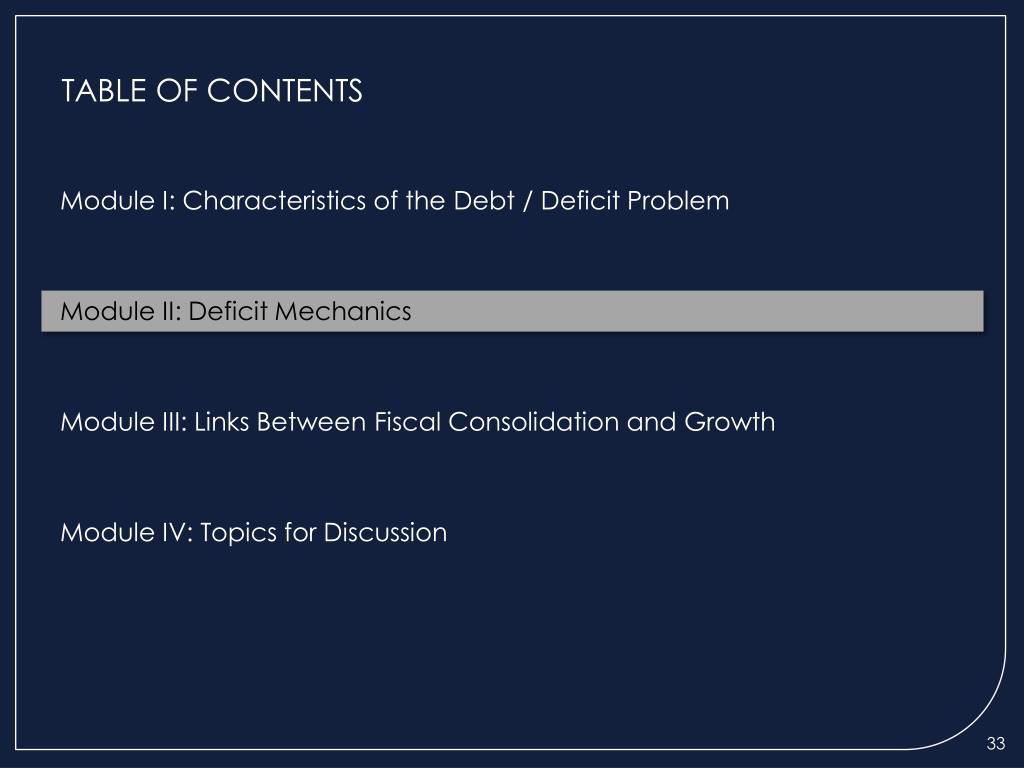1024x768 pixels.
Task: Click the word "Characteristics" in Module I
Action: (274, 200)
